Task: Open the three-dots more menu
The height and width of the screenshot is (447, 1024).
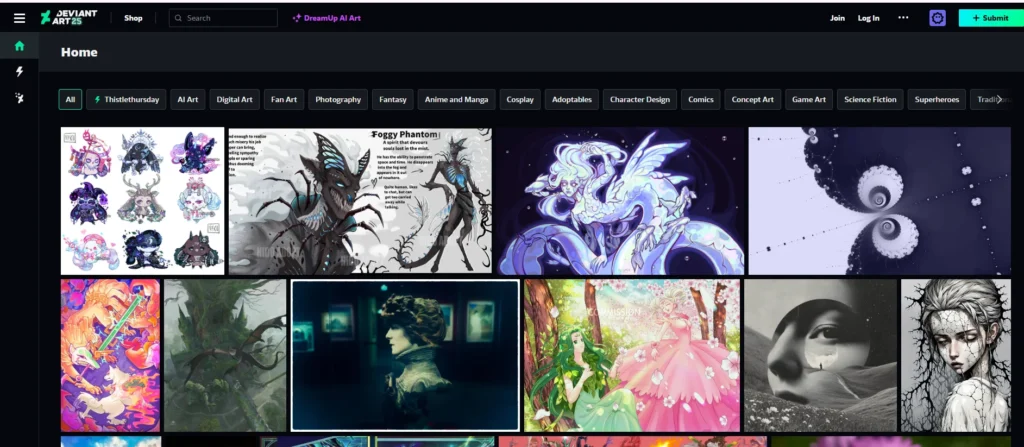Action: [903, 18]
